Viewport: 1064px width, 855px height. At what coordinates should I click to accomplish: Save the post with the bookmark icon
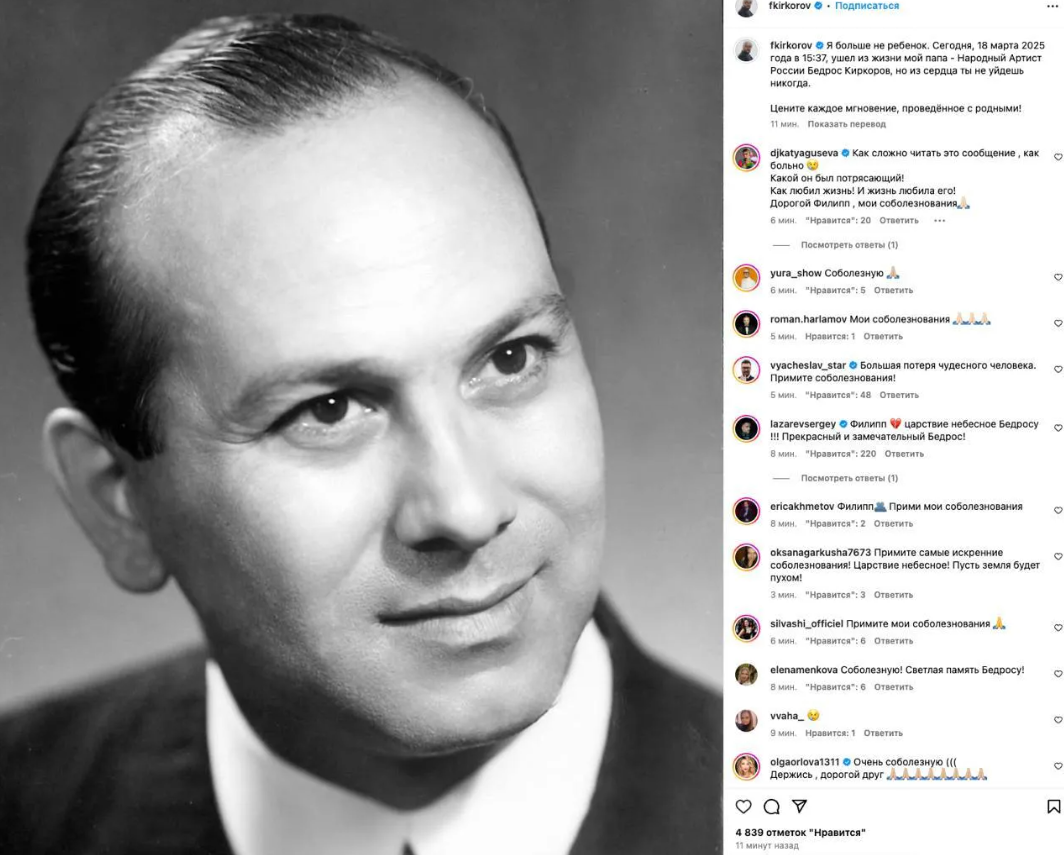click(1053, 806)
